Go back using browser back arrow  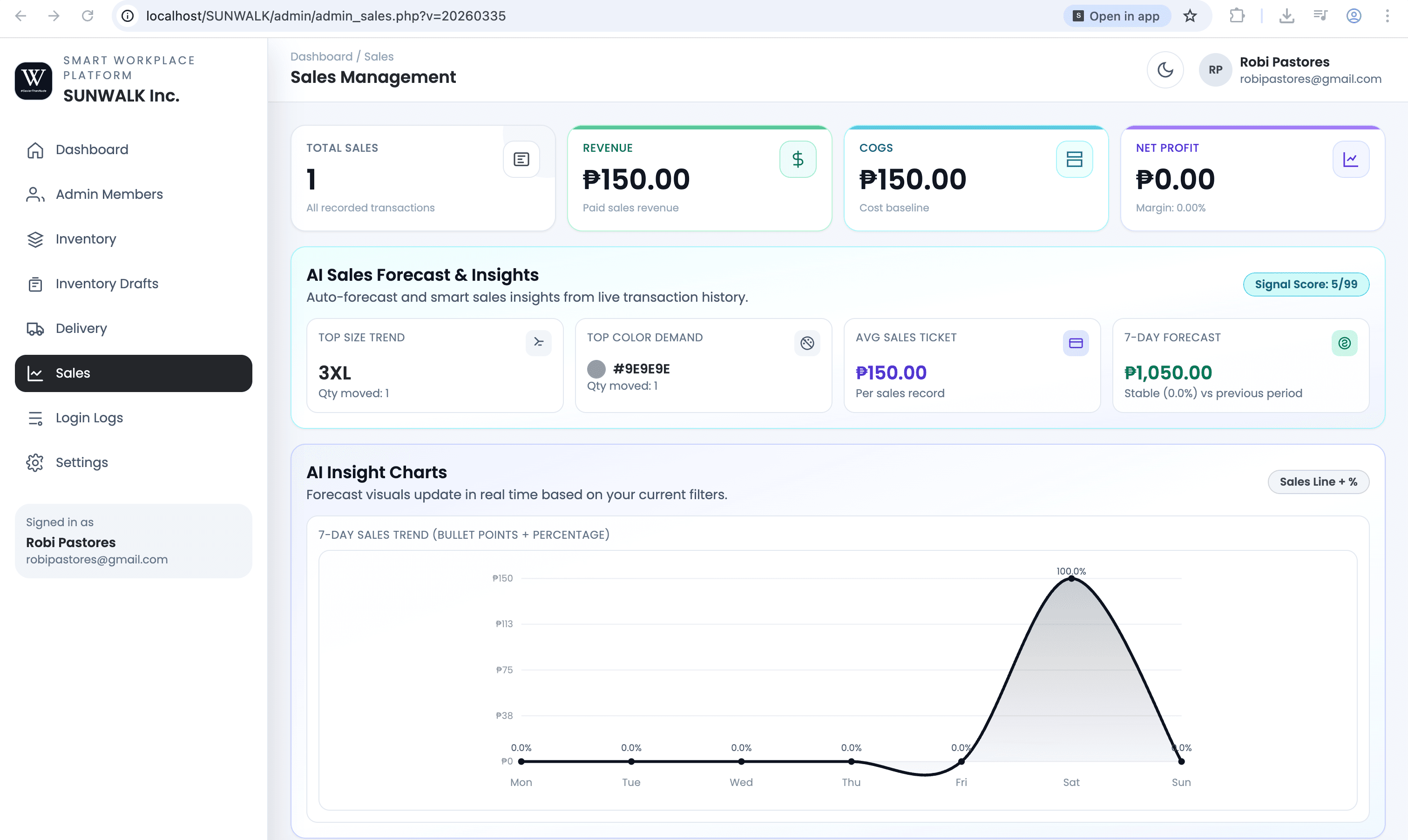coord(21,16)
